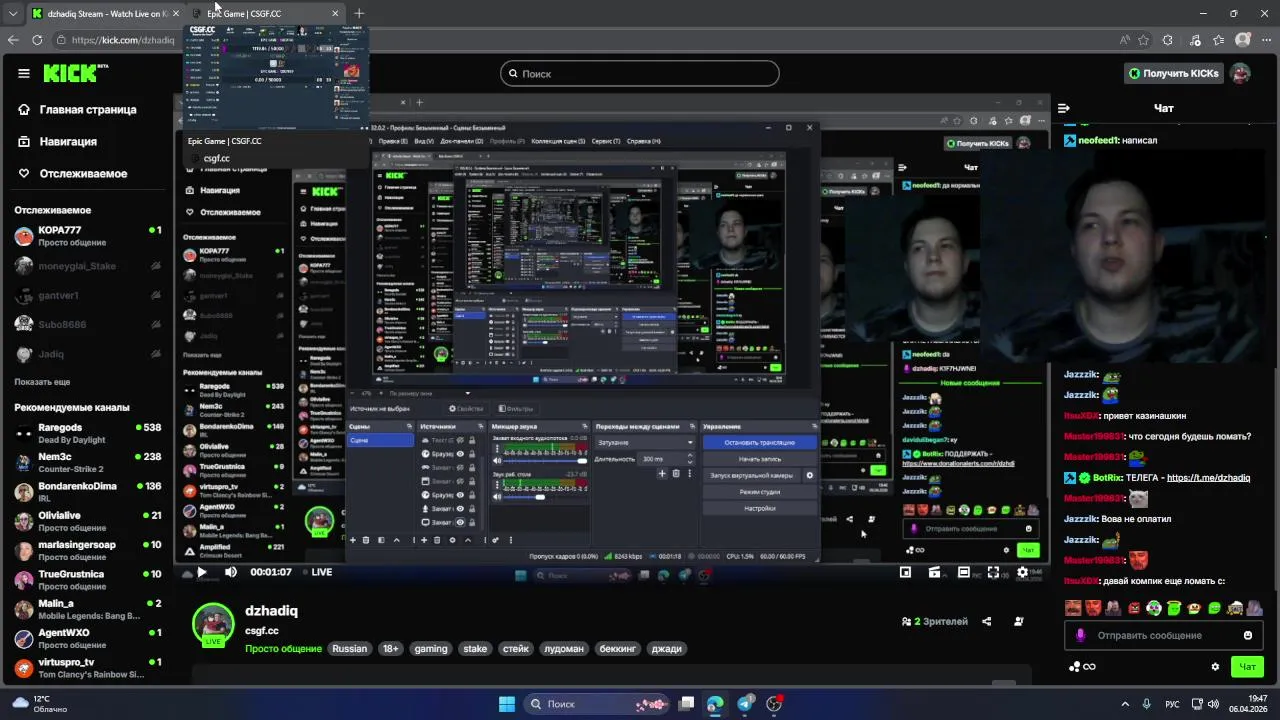
Task: Show the 2 Зрителей viewers list
Action: 934,621
